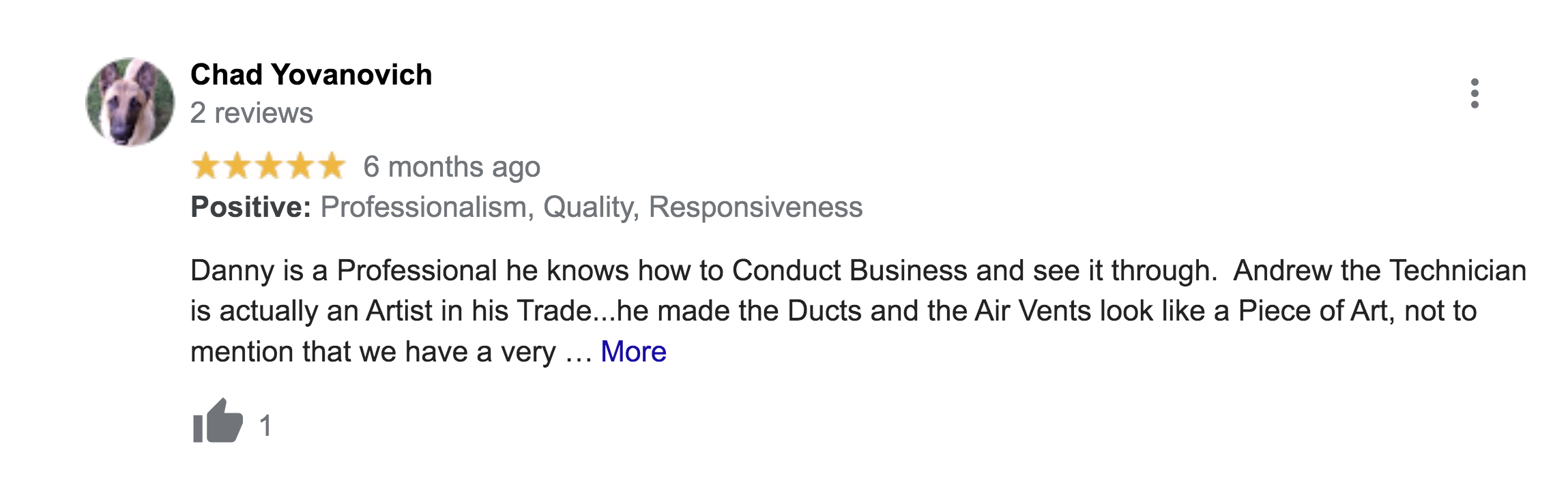Click the helpful count number 1
Viewport: 1568px width, 502px height.
click(265, 426)
